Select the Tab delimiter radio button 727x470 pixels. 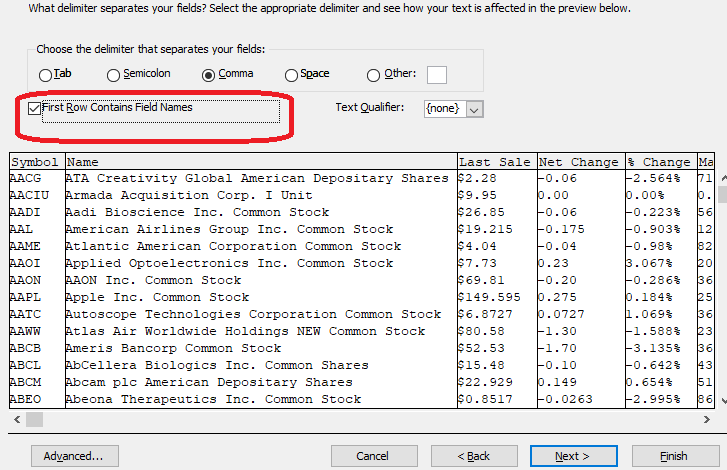45,75
